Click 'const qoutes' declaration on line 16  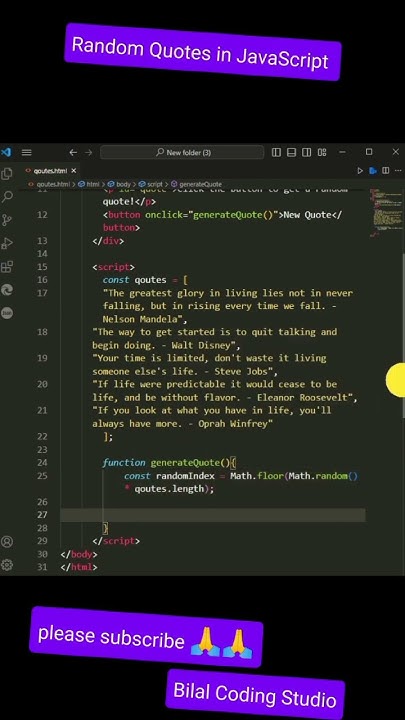coord(135,280)
